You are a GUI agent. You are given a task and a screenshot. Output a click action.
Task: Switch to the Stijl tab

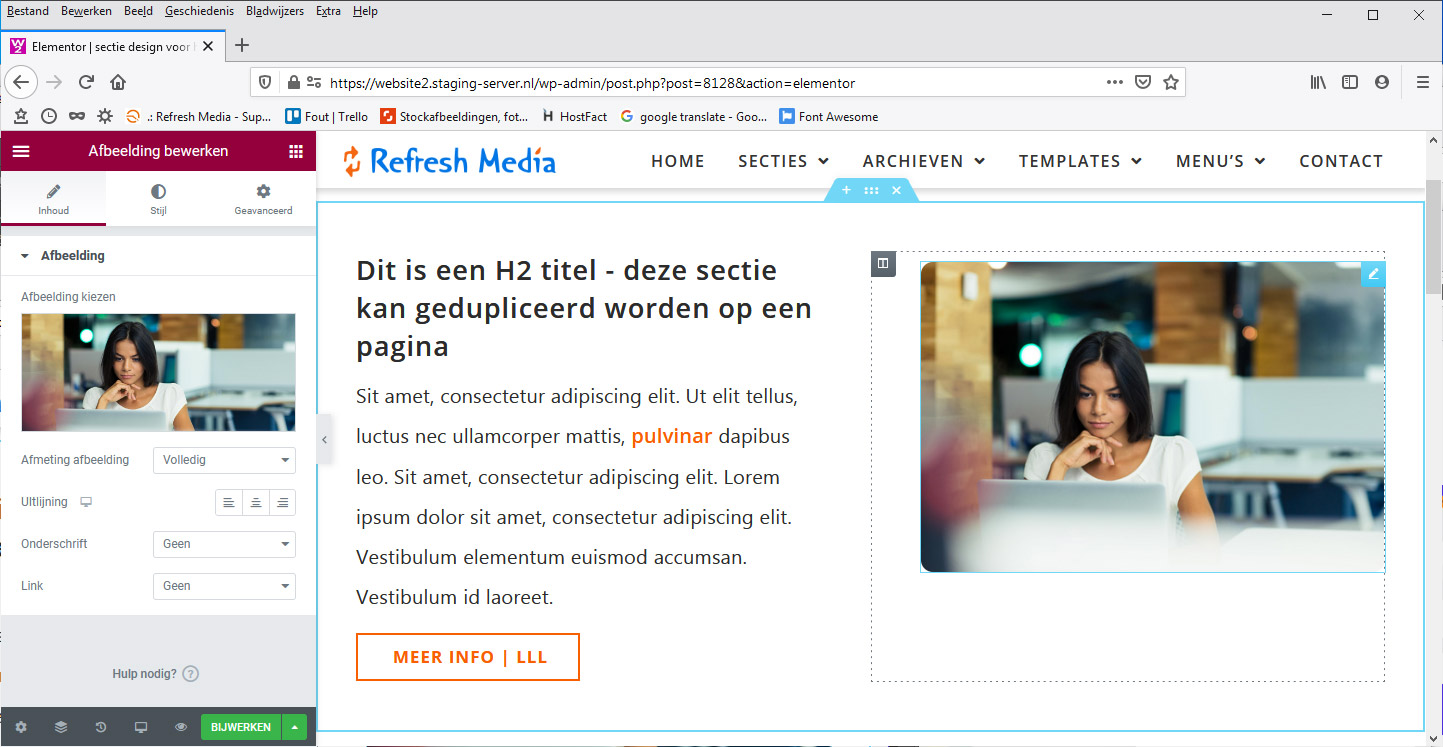(158, 198)
